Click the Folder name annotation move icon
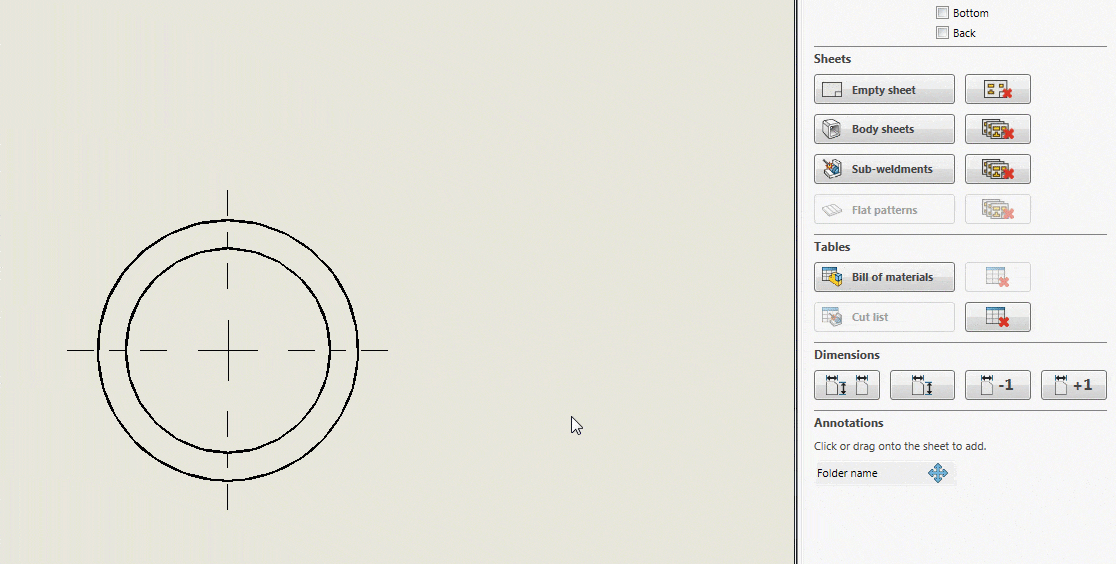This screenshot has height=564, width=1116. [x=938, y=473]
